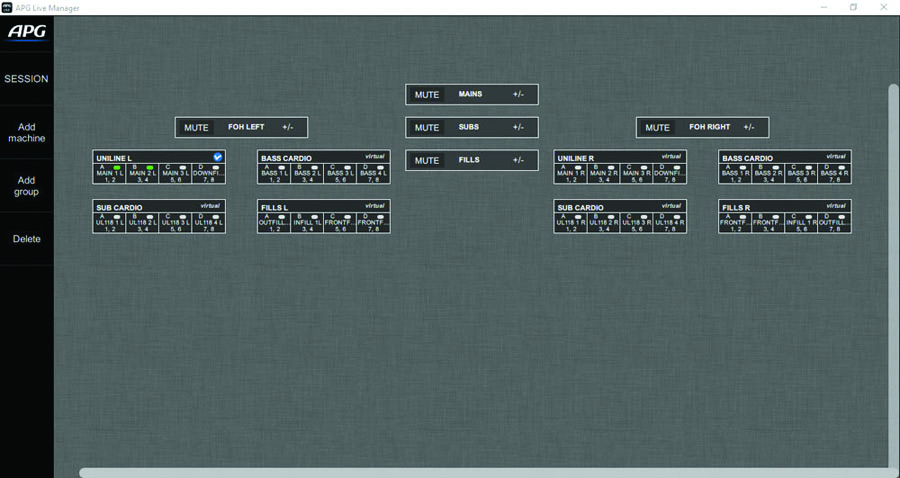Select the BASS 4 R channel cell
The height and width of the screenshot is (478, 900).
(834, 173)
